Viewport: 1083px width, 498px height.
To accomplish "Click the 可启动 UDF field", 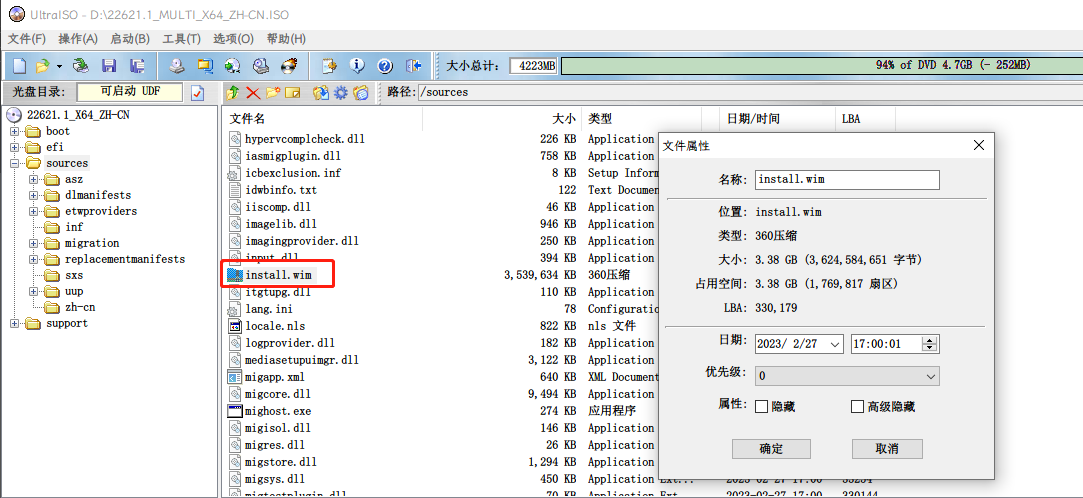I will [129, 92].
